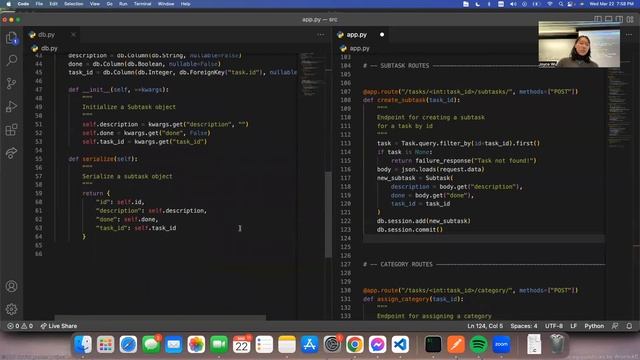Click the db.py horizontal scrollbar
The image size is (640, 360).
160,317
